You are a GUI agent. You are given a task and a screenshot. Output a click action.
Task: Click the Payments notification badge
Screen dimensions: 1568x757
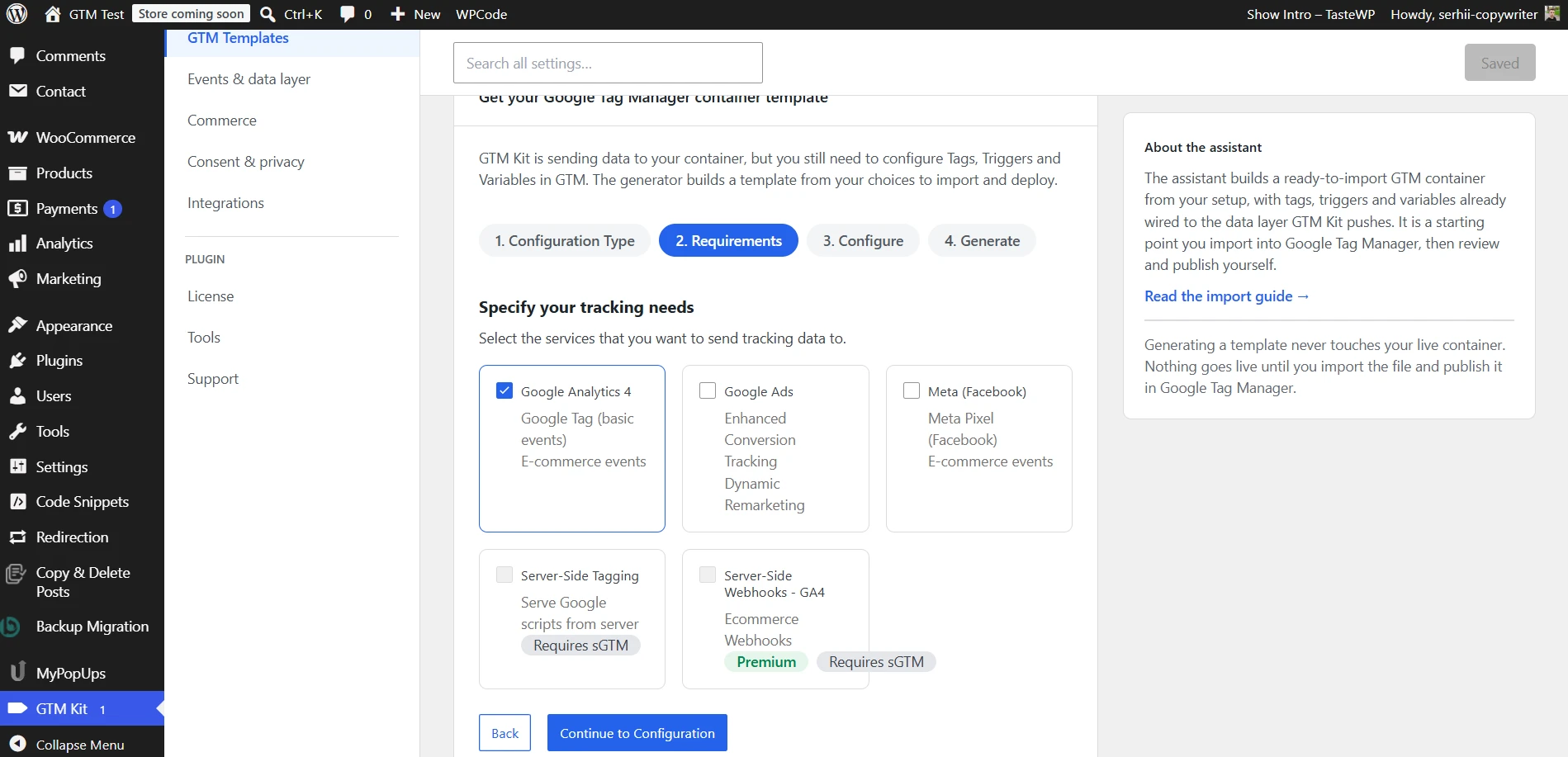112,209
